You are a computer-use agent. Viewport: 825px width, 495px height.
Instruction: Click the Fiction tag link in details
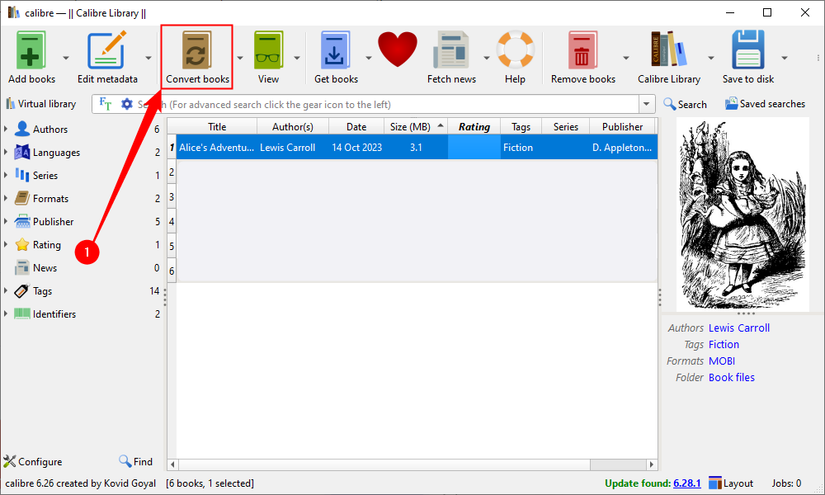click(723, 345)
